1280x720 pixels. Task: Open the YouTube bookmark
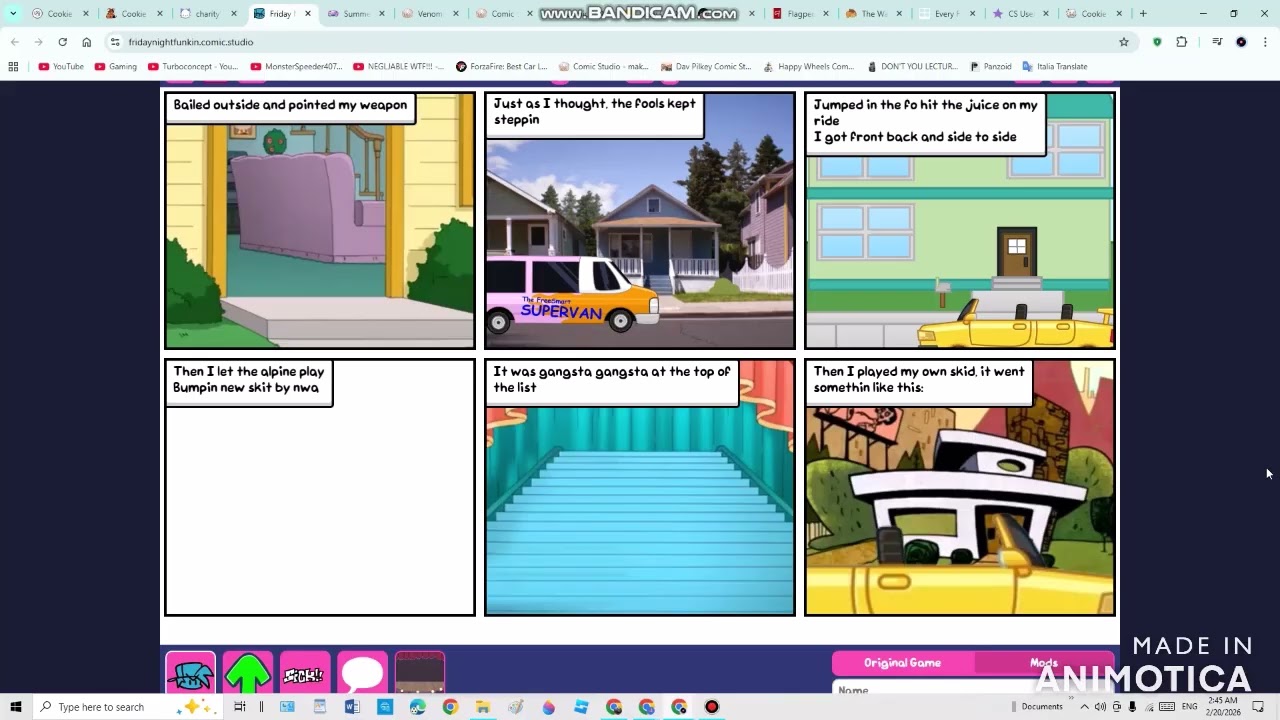[x=61, y=67]
